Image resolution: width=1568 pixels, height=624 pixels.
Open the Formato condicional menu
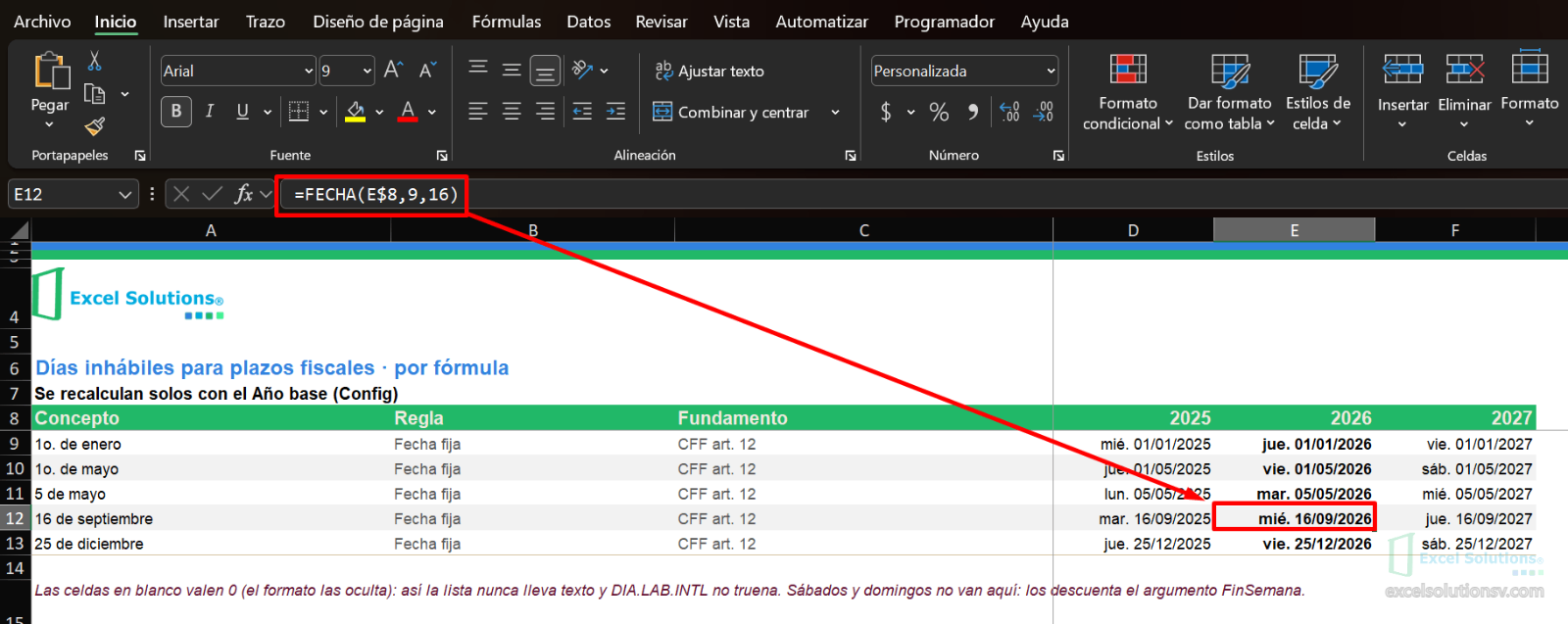click(x=1128, y=93)
